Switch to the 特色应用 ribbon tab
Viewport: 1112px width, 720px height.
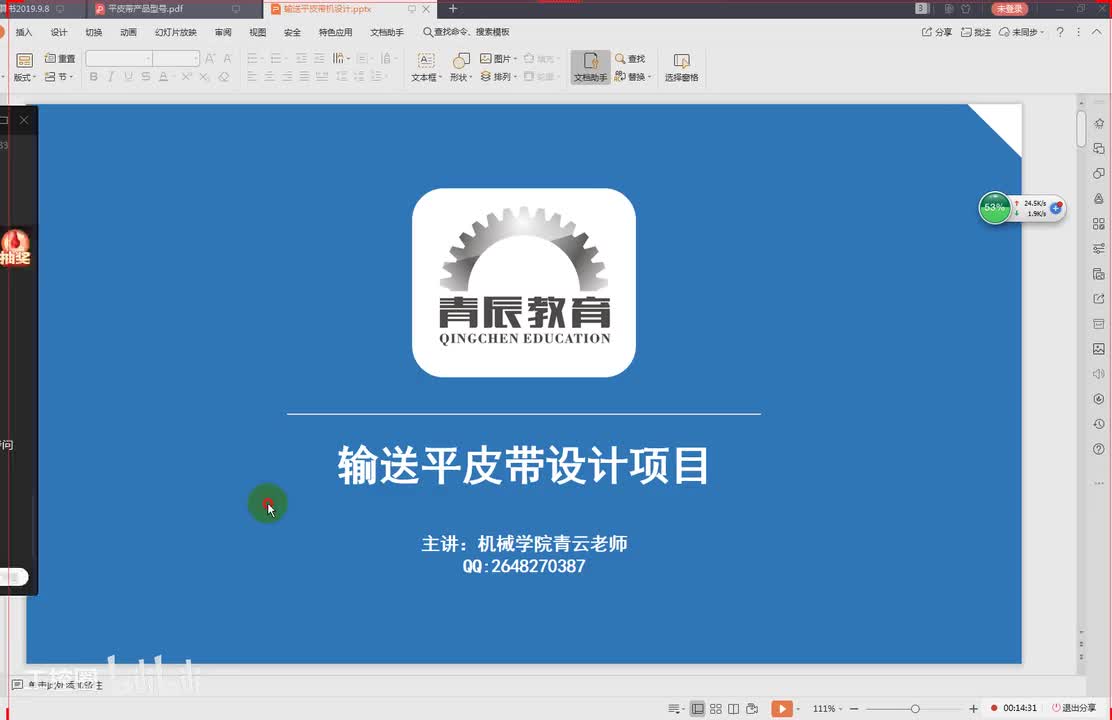pyautogui.click(x=335, y=32)
